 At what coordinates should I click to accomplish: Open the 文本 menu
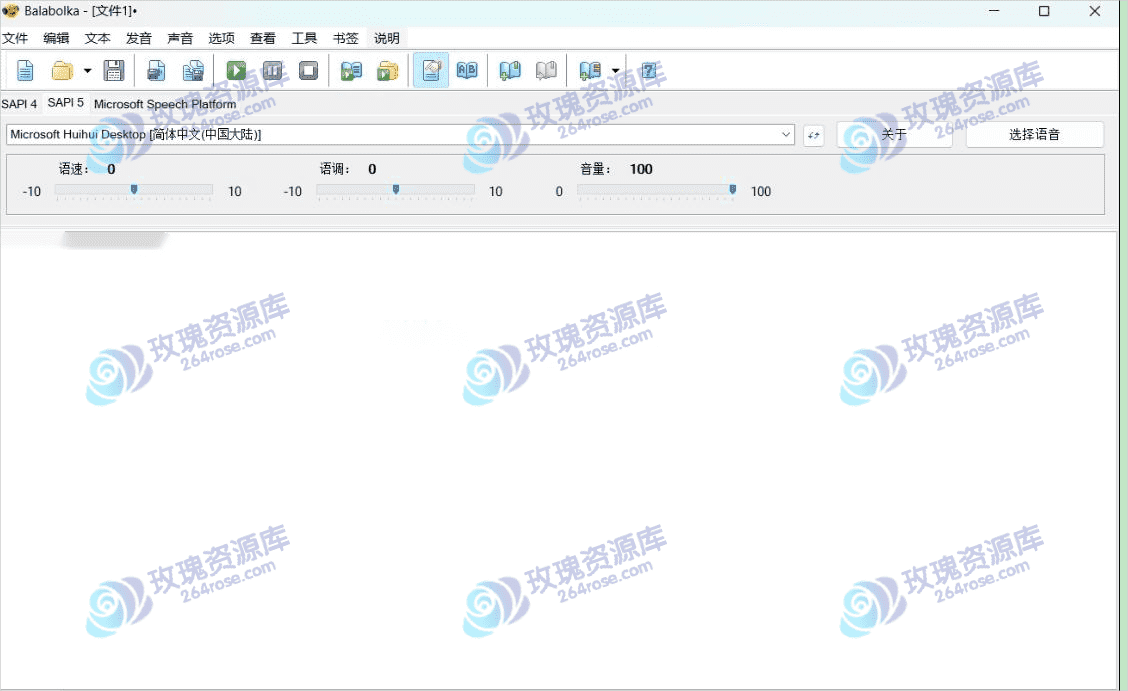[97, 38]
